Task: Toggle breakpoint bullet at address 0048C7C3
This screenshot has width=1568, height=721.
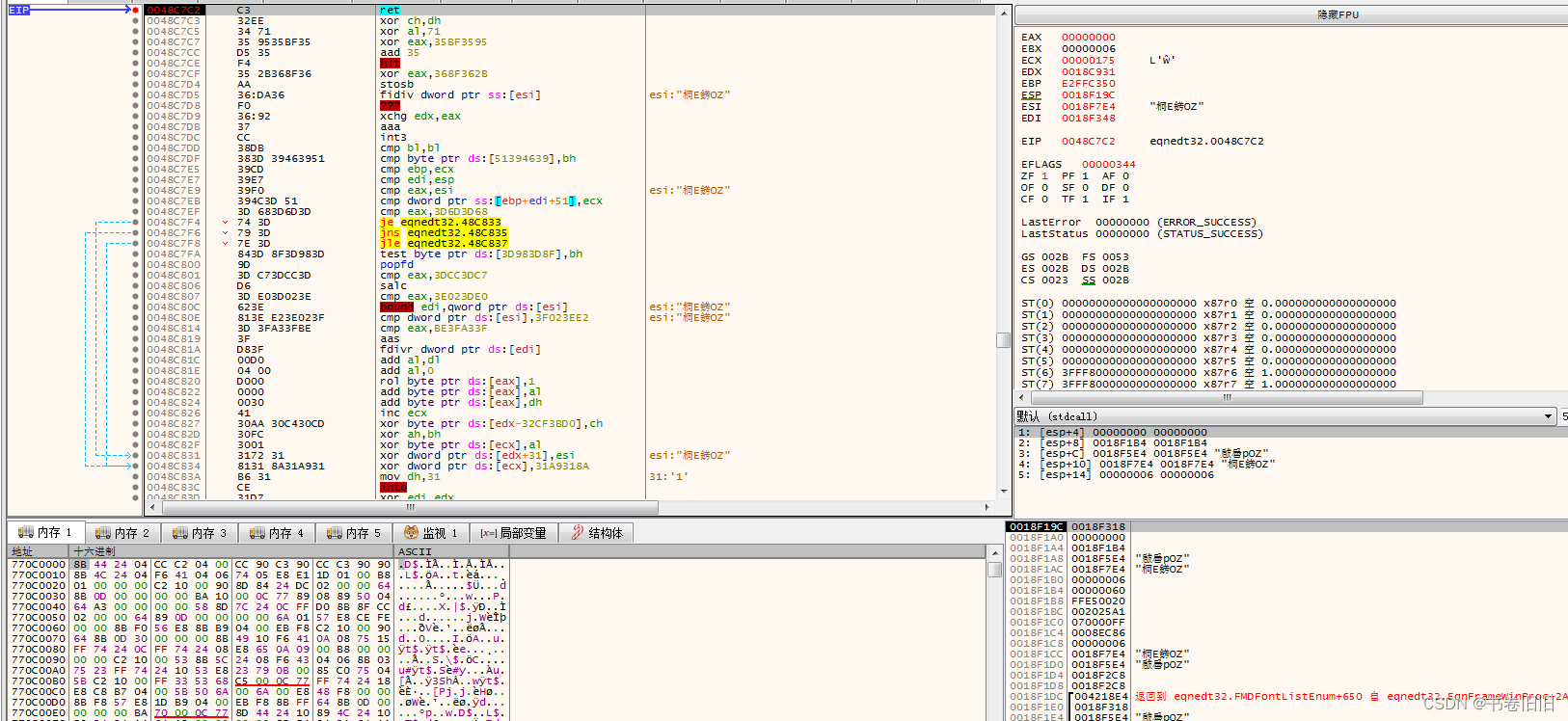Action: (135, 21)
